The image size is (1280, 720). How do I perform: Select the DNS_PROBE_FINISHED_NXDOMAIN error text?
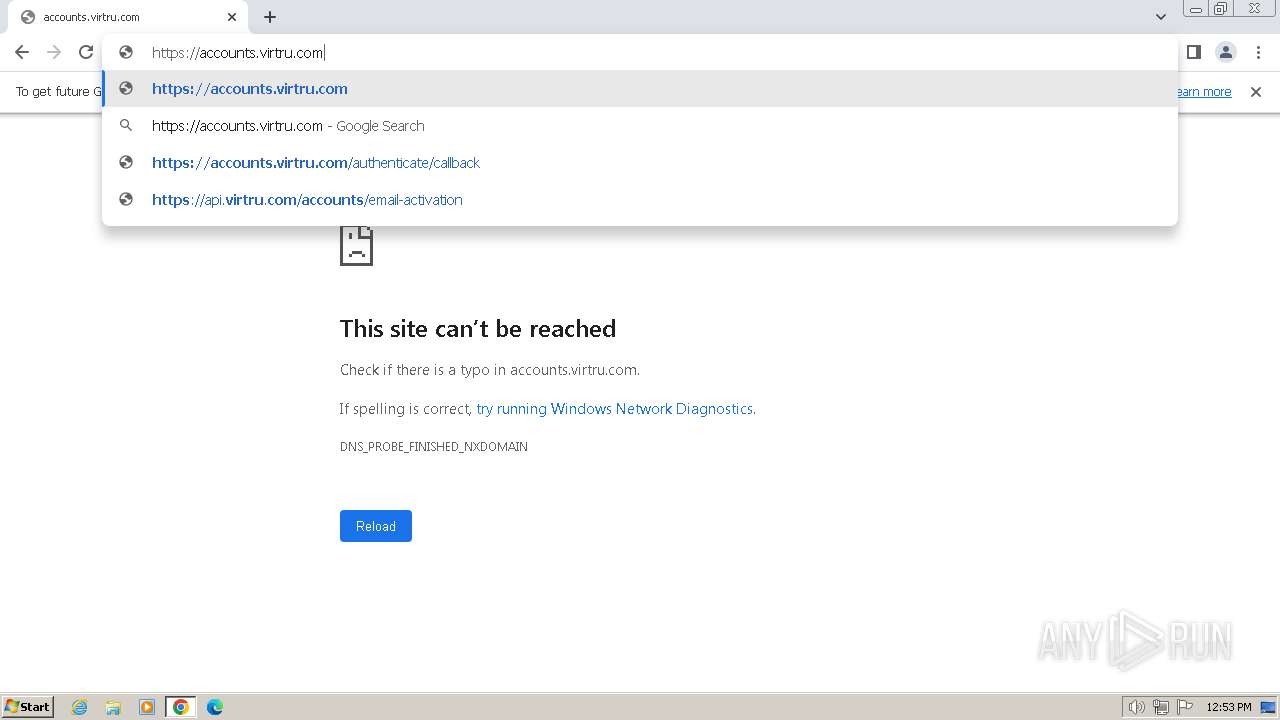(x=434, y=447)
